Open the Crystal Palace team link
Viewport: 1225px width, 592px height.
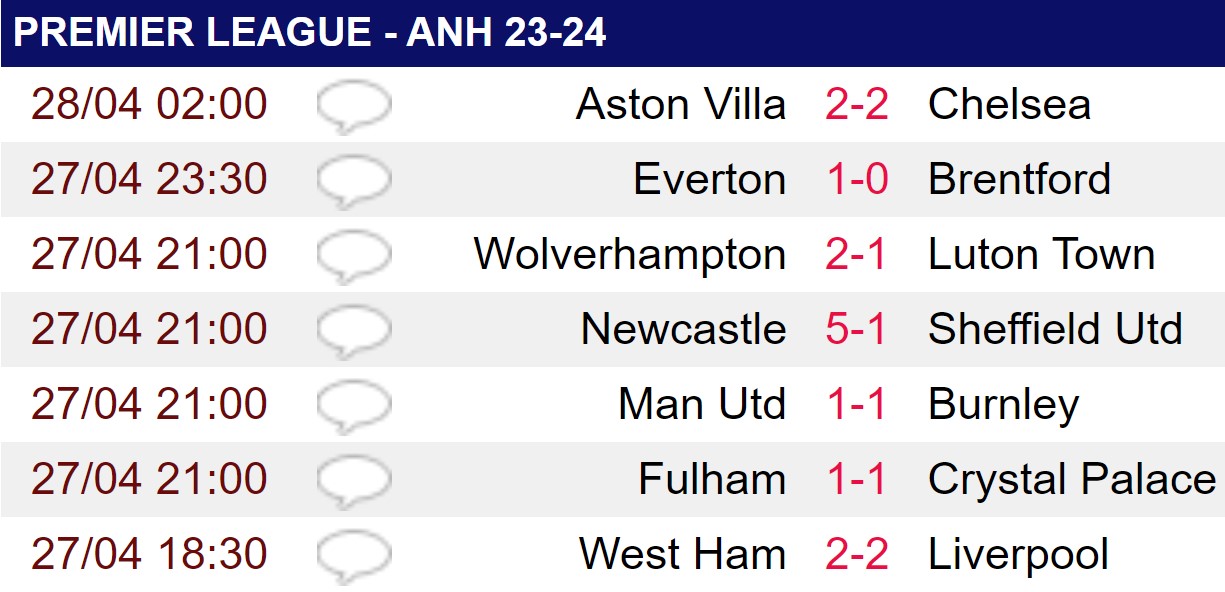click(x=1072, y=480)
